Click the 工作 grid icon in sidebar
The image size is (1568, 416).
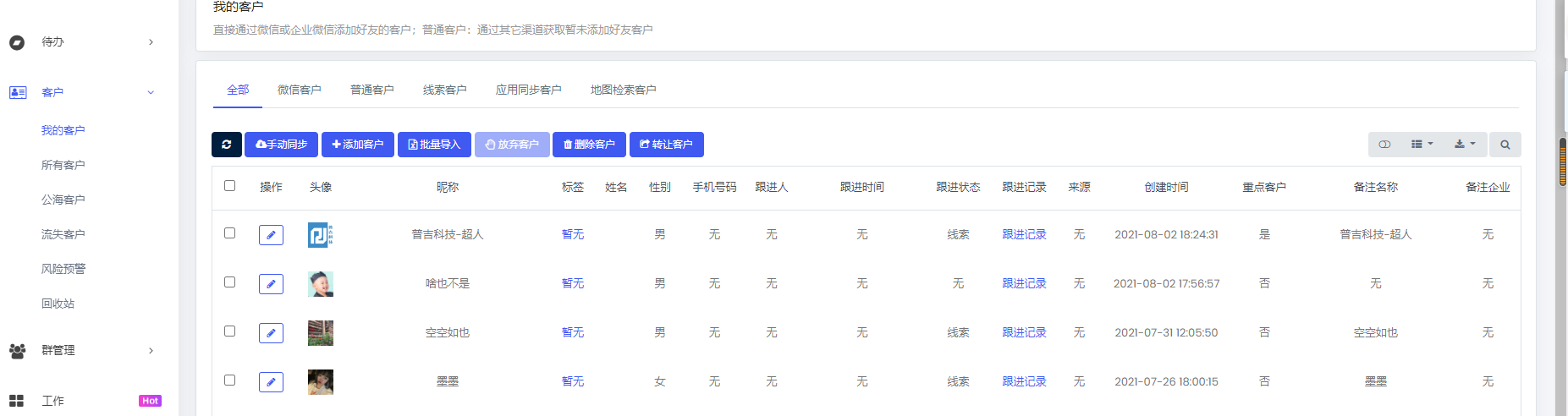[16, 401]
